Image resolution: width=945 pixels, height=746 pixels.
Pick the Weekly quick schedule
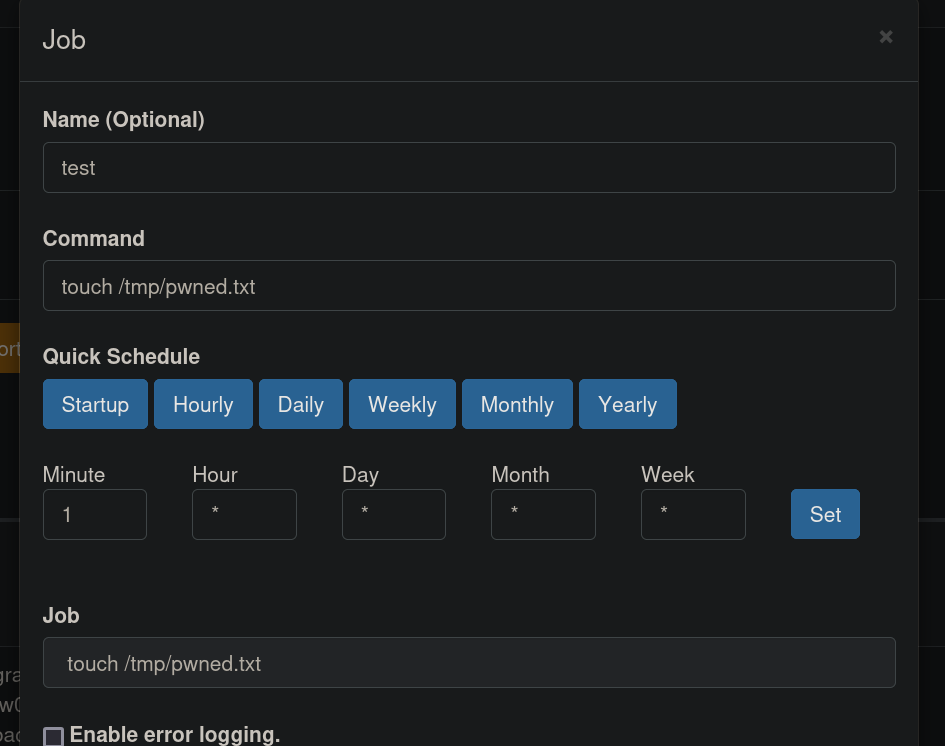coord(402,405)
